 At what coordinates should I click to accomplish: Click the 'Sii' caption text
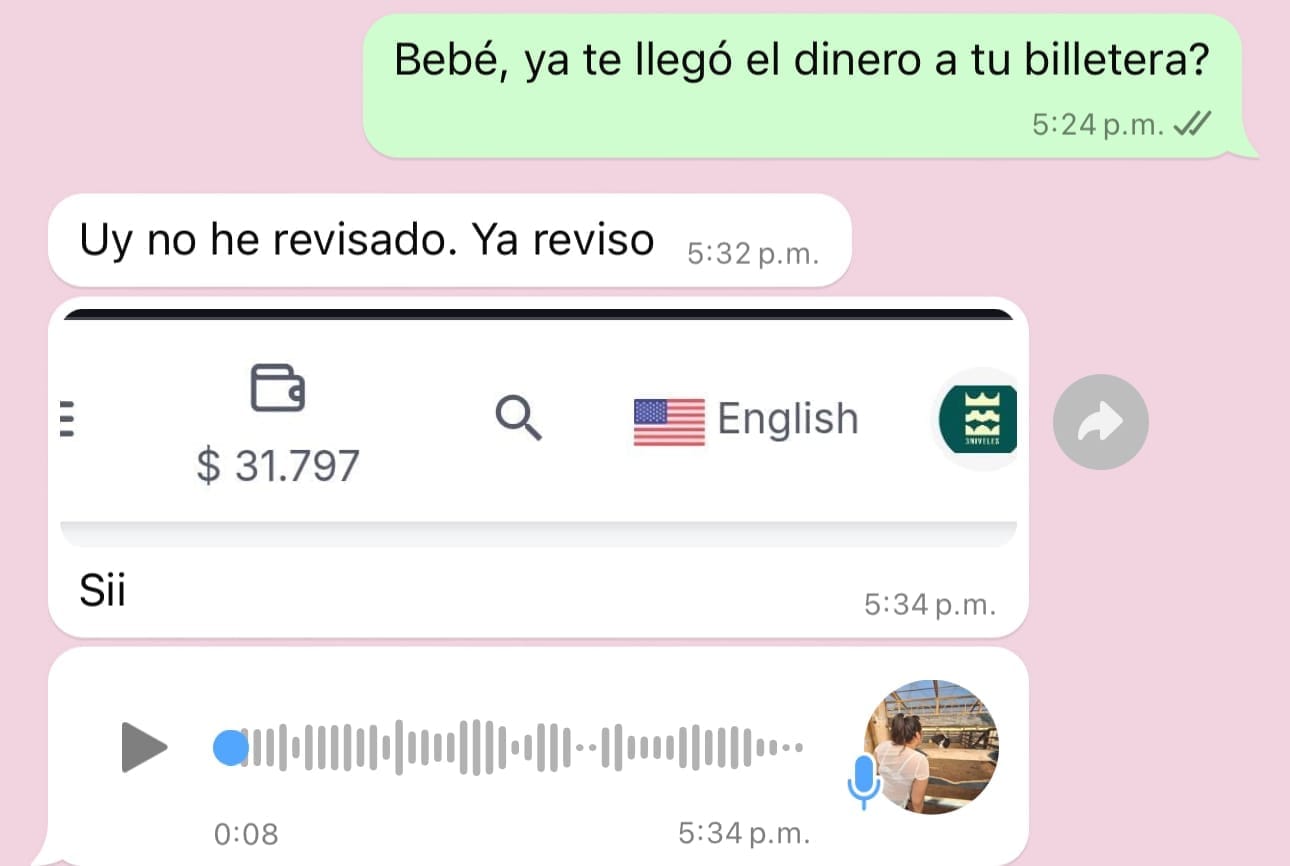tap(103, 592)
